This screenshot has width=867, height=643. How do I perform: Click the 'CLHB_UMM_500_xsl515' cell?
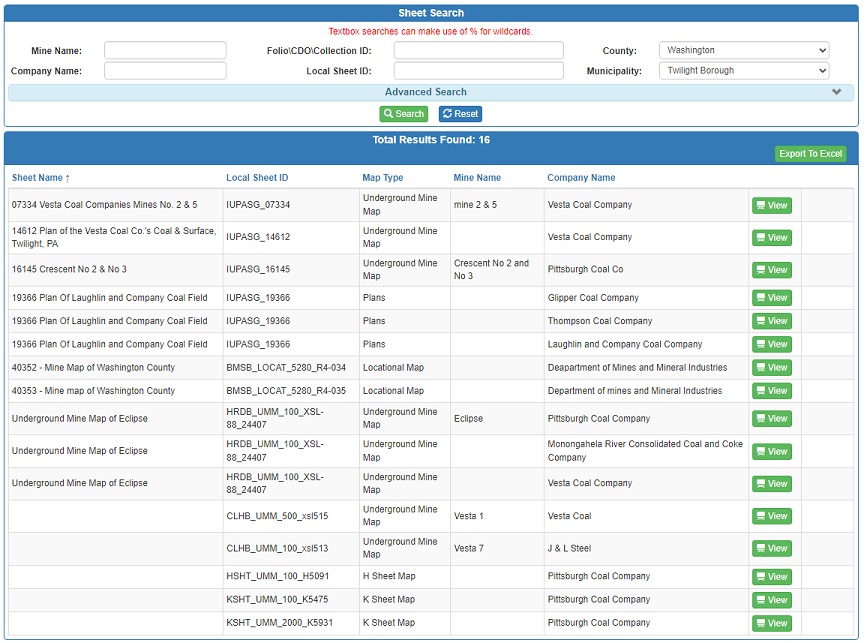coord(277,516)
